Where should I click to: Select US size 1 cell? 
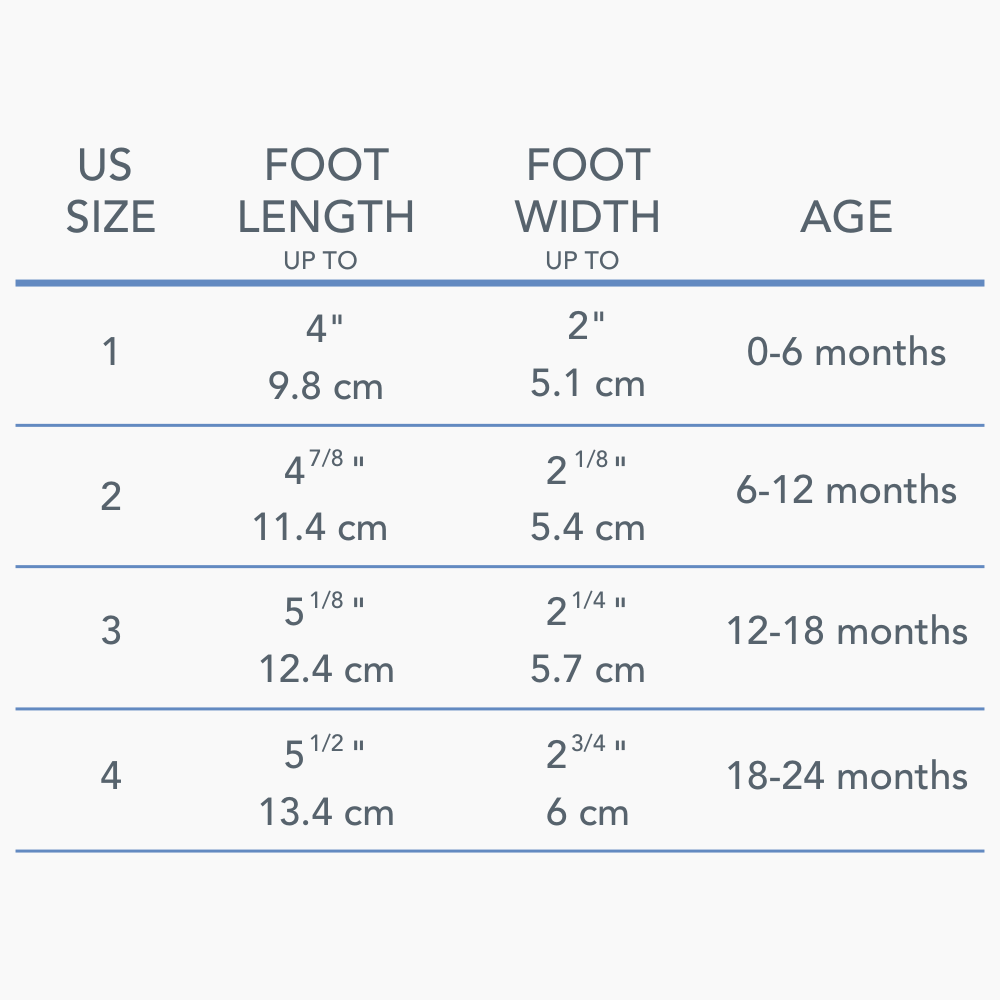110,352
